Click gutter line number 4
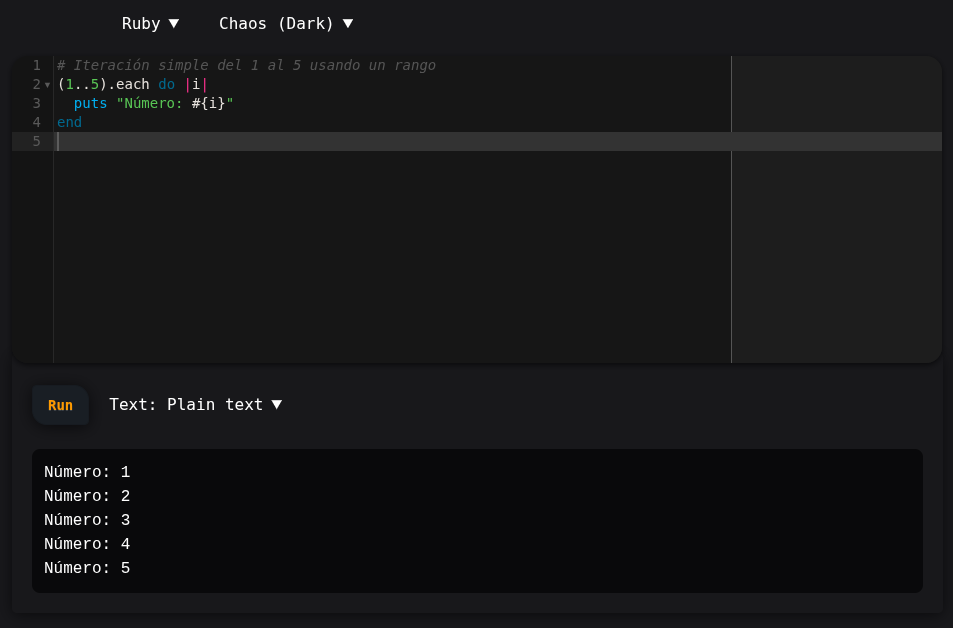 click(36, 122)
